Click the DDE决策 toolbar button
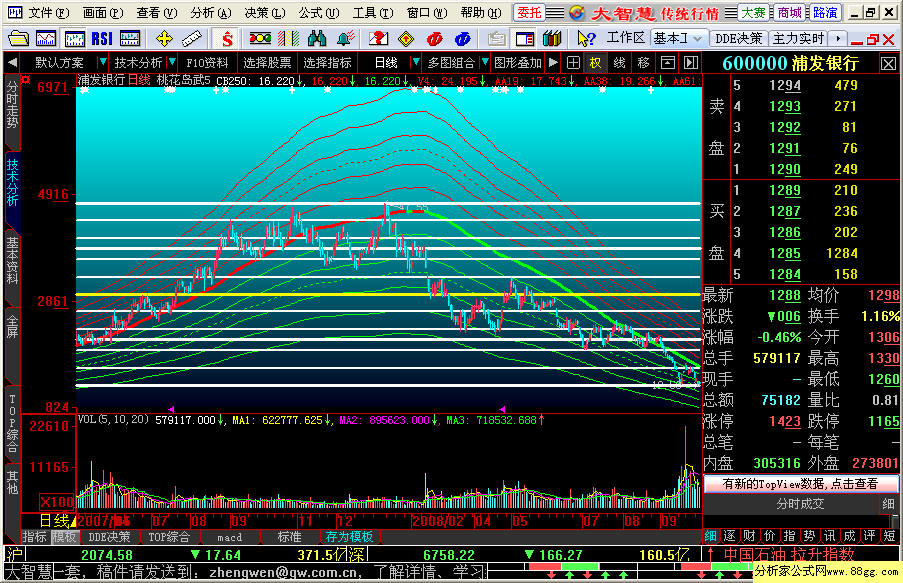 click(x=738, y=39)
